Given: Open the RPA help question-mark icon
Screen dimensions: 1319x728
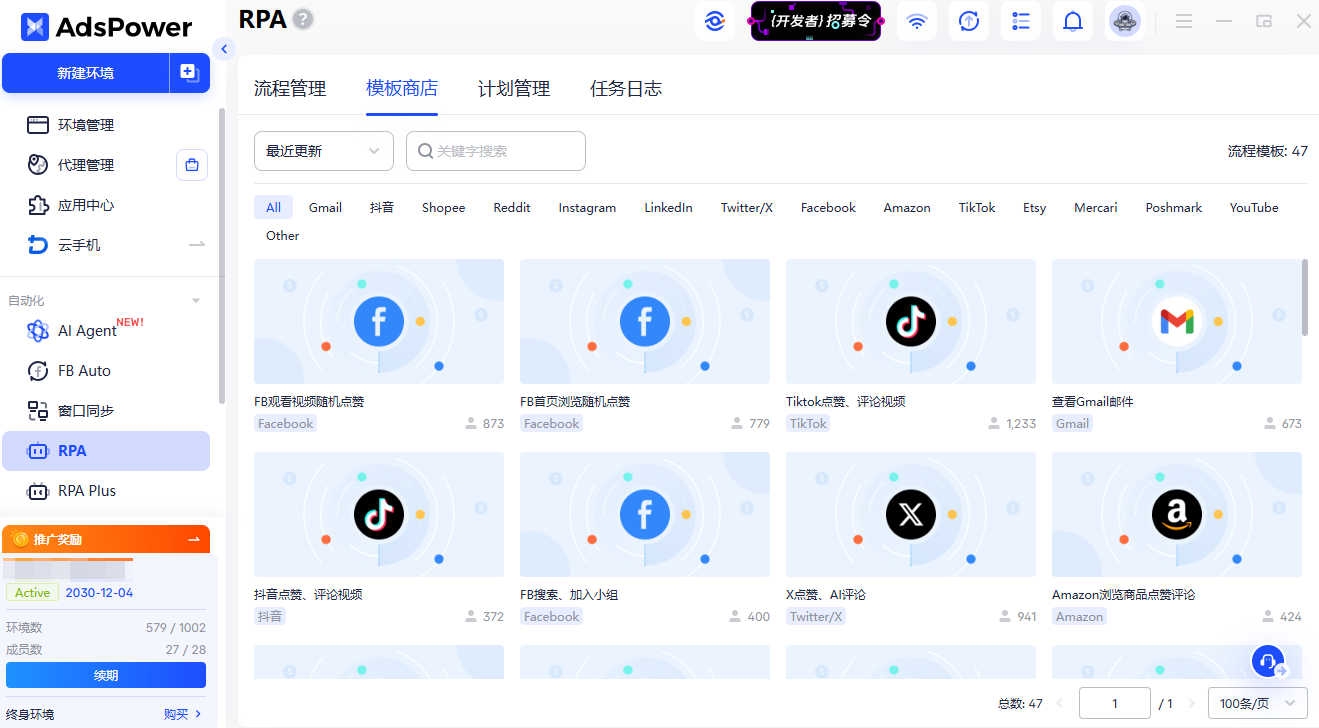Looking at the screenshot, I should coord(302,19).
